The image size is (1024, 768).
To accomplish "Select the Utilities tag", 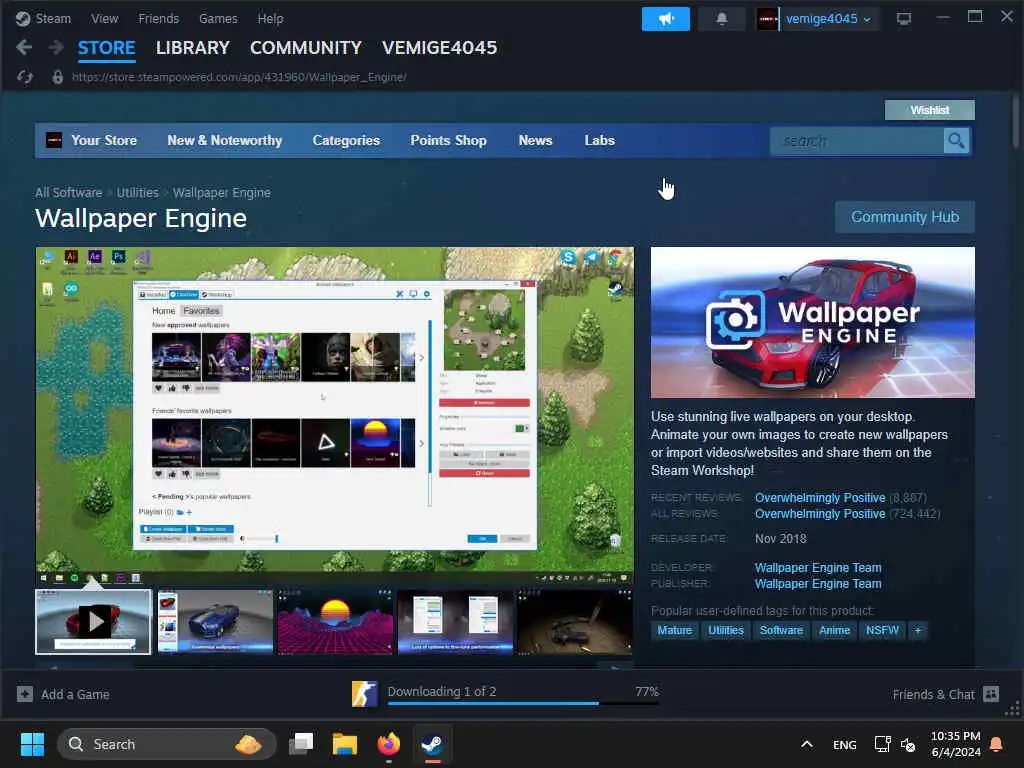I will [726, 630].
